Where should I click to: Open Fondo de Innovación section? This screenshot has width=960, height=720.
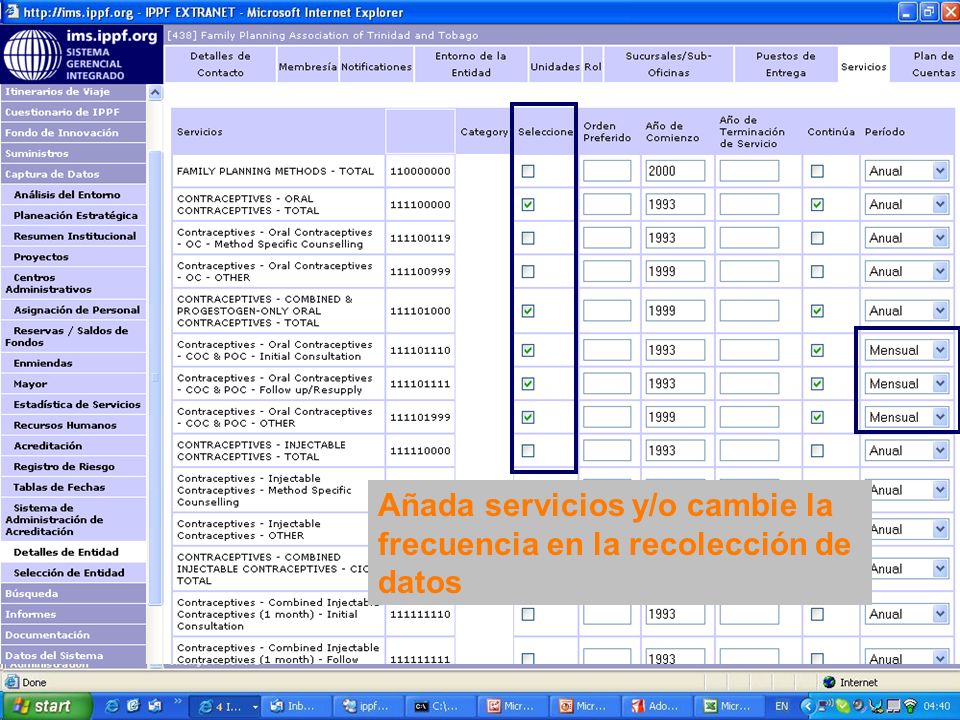coord(73,133)
